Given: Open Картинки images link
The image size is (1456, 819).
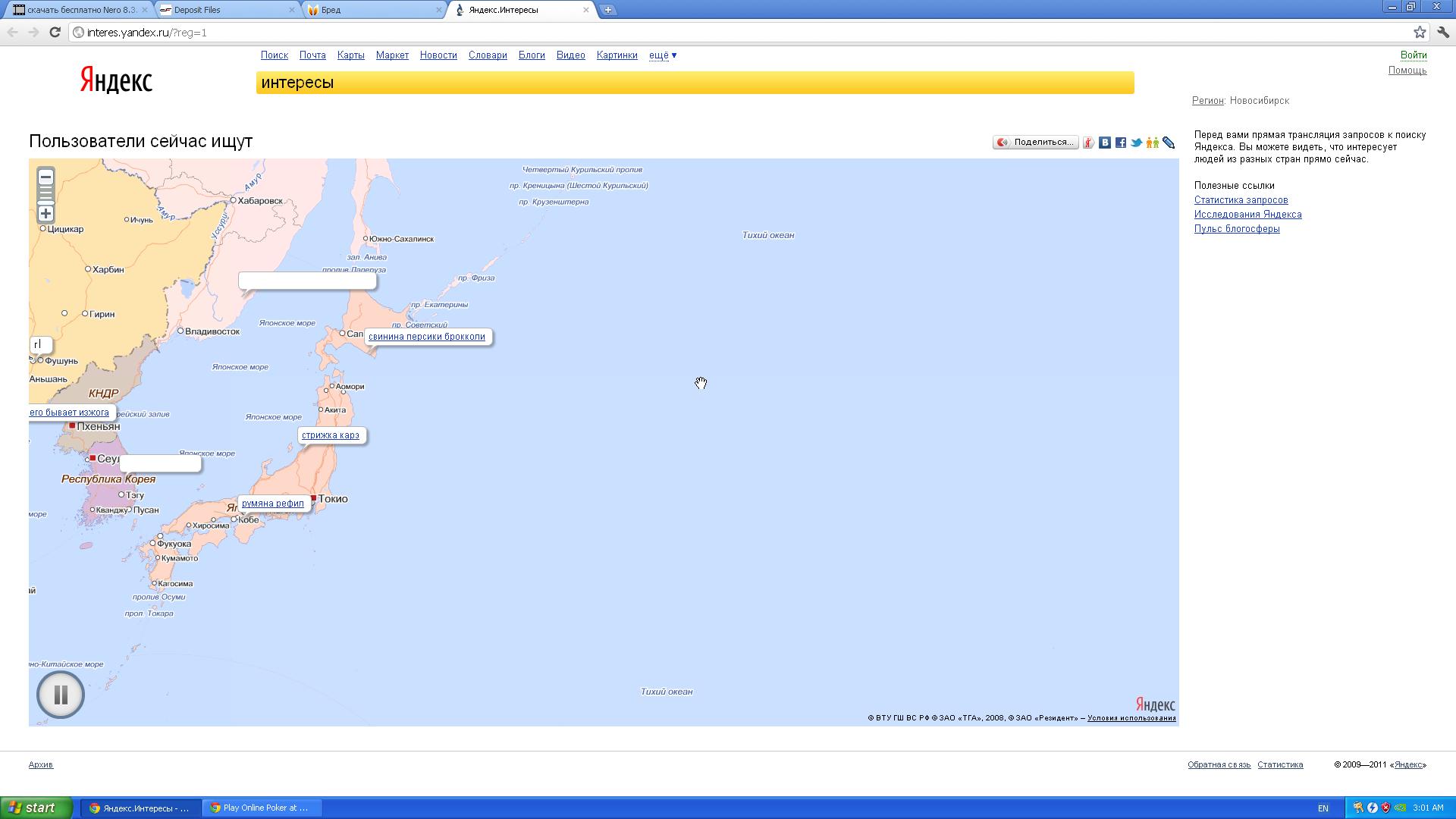Looking at the screenshot, I should coord(617,55).
